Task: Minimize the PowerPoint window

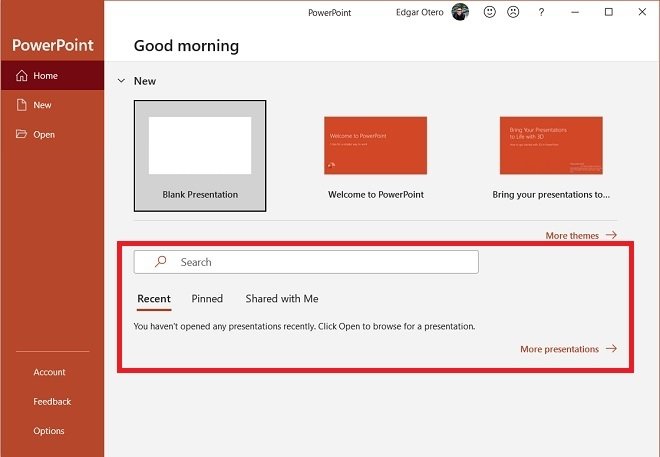Action: coord(575,12)
